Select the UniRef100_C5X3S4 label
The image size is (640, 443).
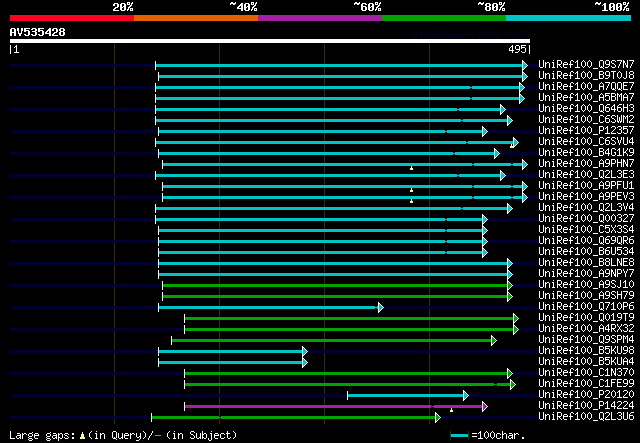click(x=586, y=229)
